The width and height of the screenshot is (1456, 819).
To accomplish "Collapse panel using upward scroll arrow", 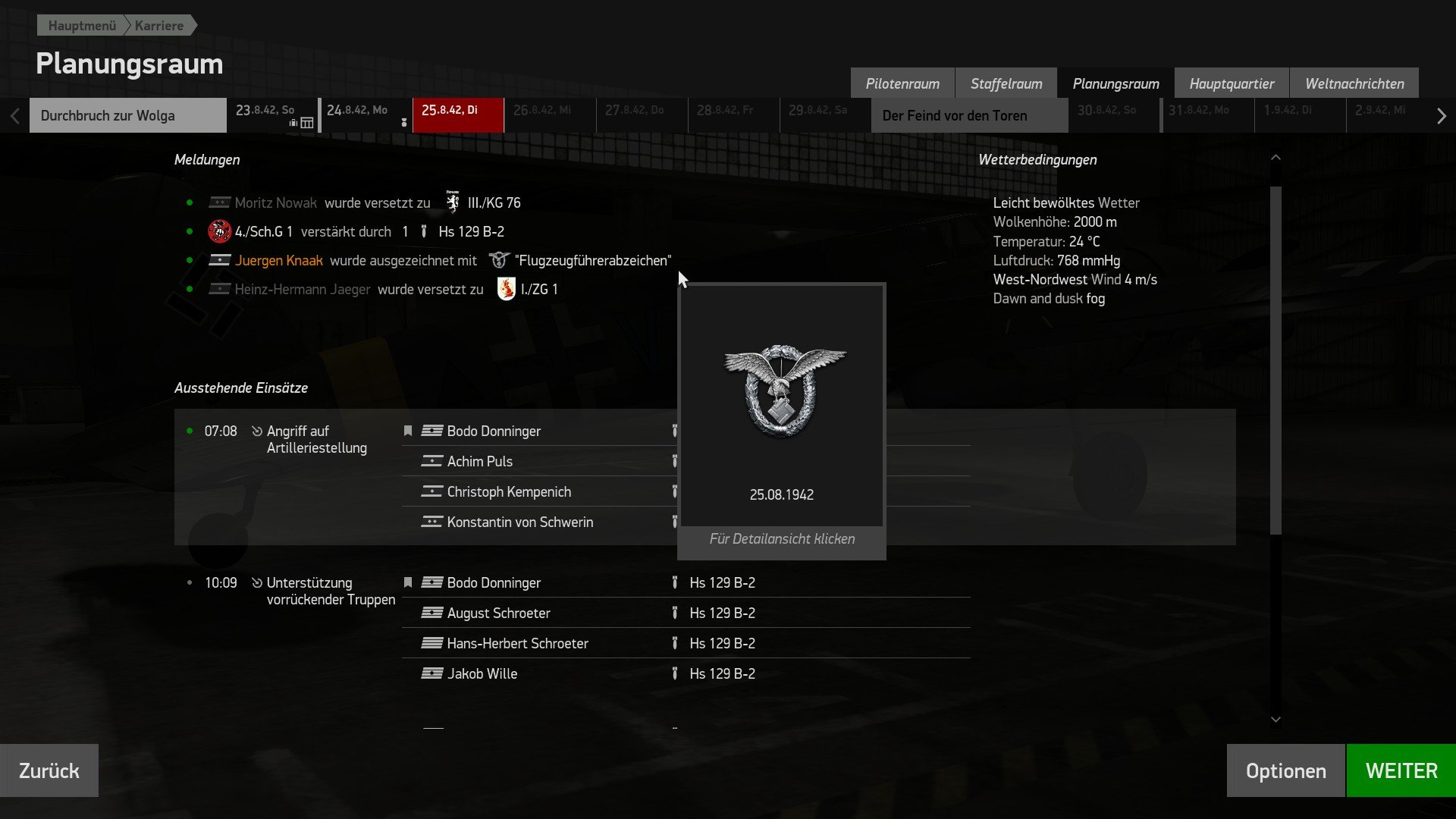I will (x=1276, y=158).
